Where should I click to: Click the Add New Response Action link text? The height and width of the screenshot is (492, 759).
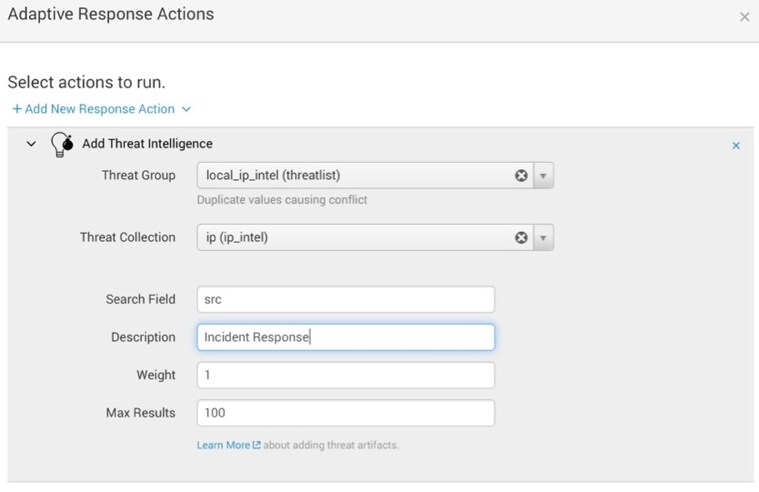[x=100, y=109]
